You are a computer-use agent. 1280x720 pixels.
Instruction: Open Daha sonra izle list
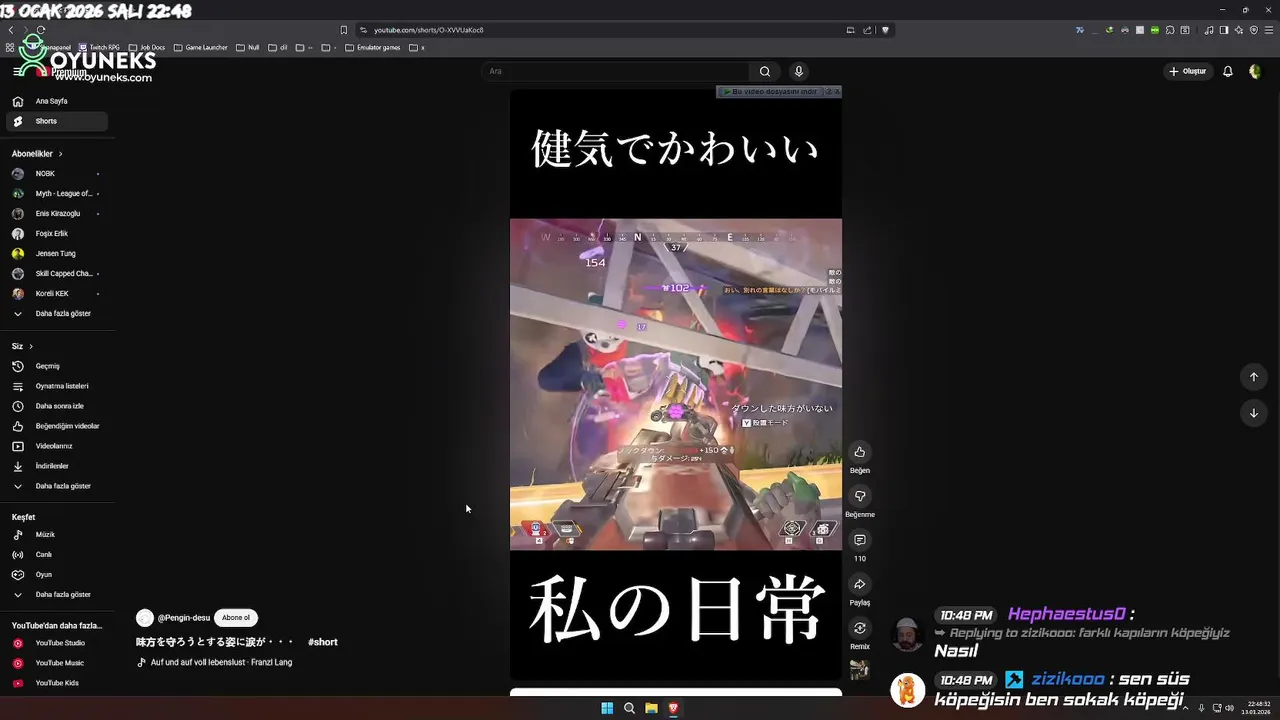(57, 406)
